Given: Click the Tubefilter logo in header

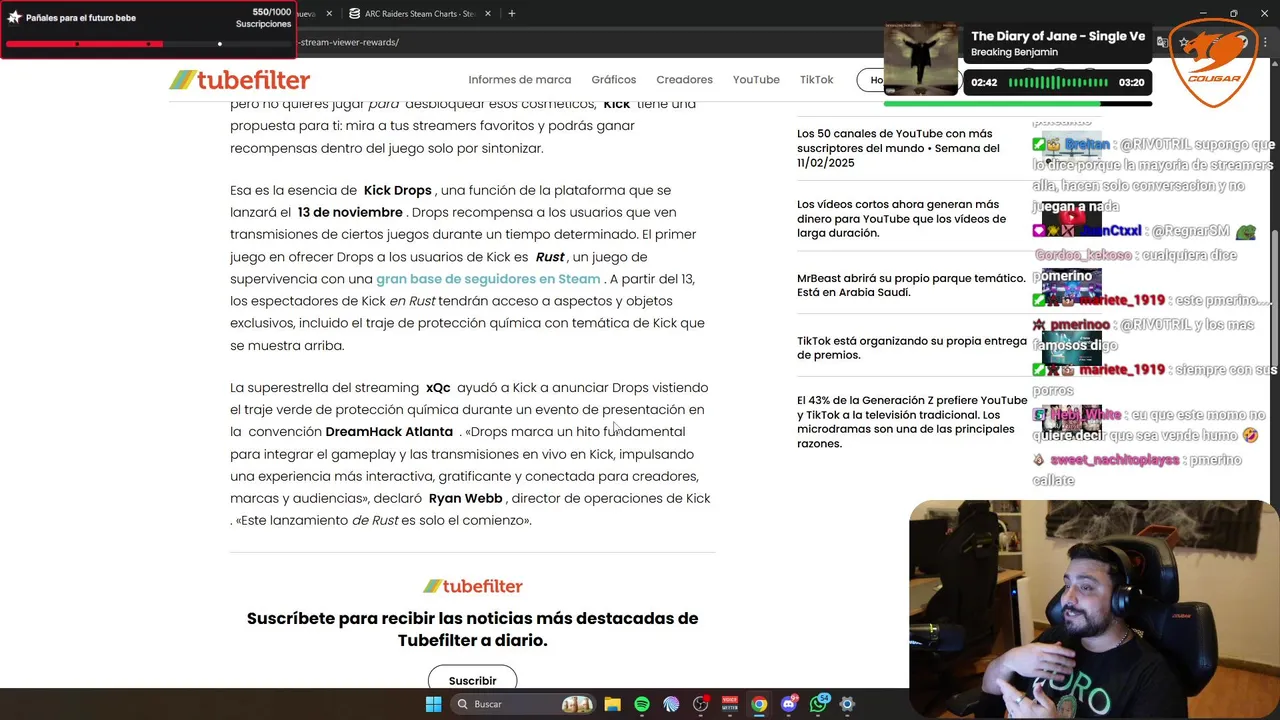Looking at the screenshot, I should point(239,80).
